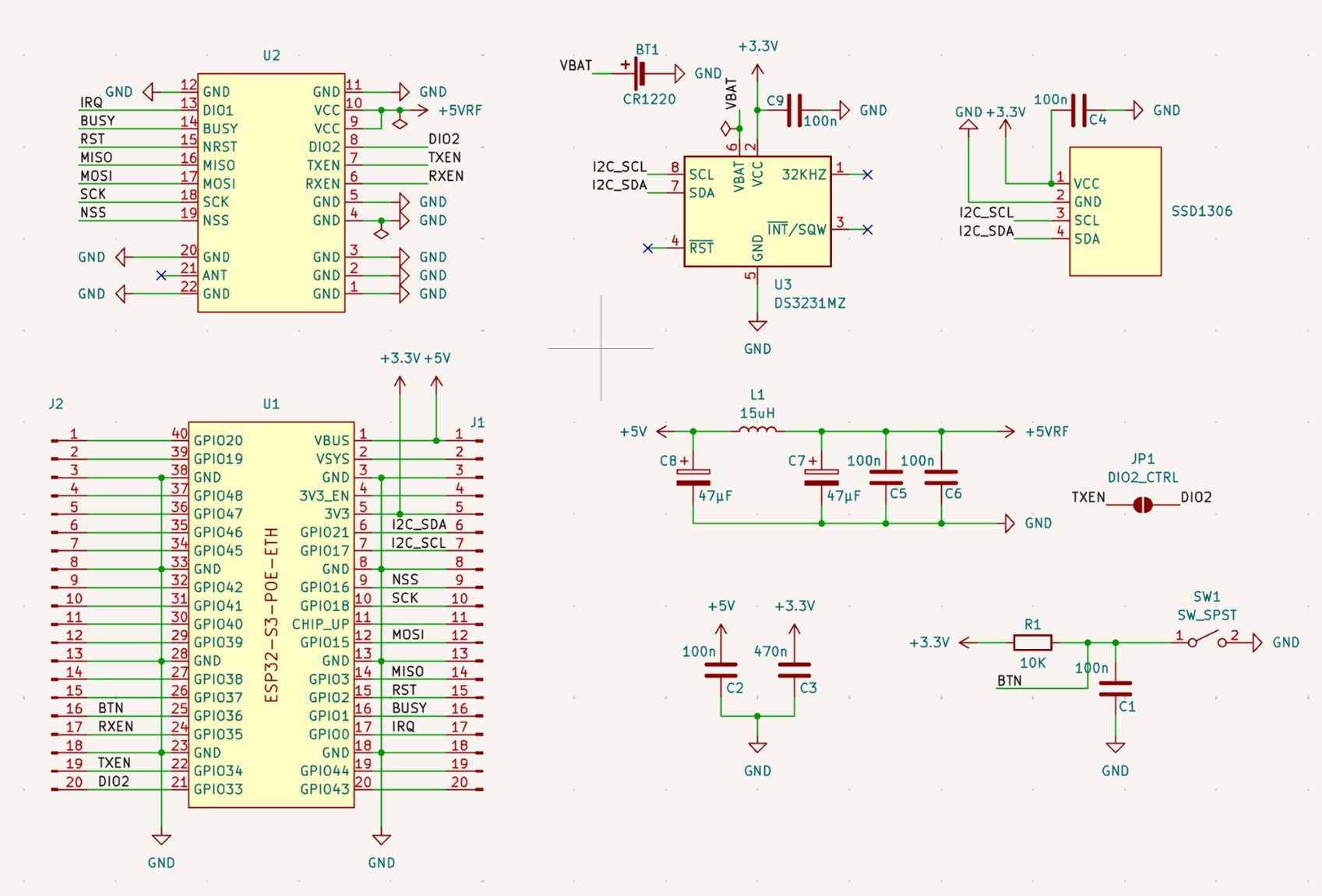Select the GND symbol below U3
The image size is (1322, 896).
click(756, 323)
